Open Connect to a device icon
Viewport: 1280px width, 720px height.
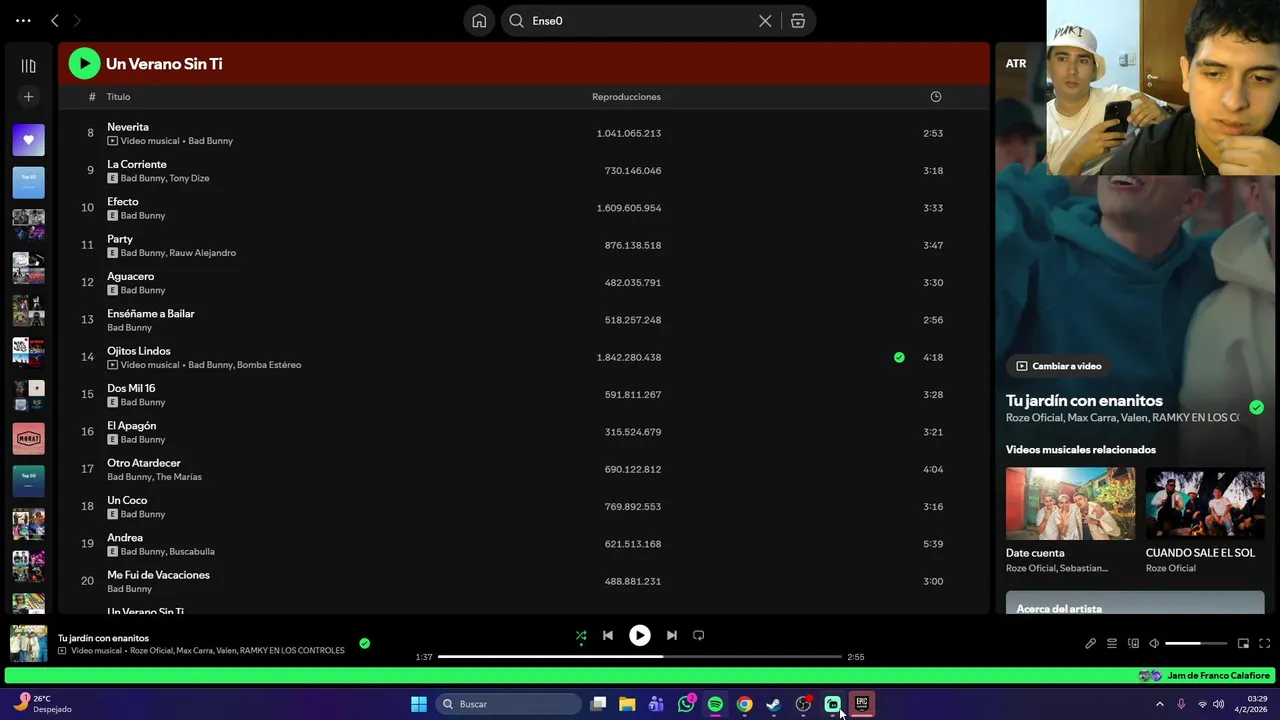point(1133,643)
